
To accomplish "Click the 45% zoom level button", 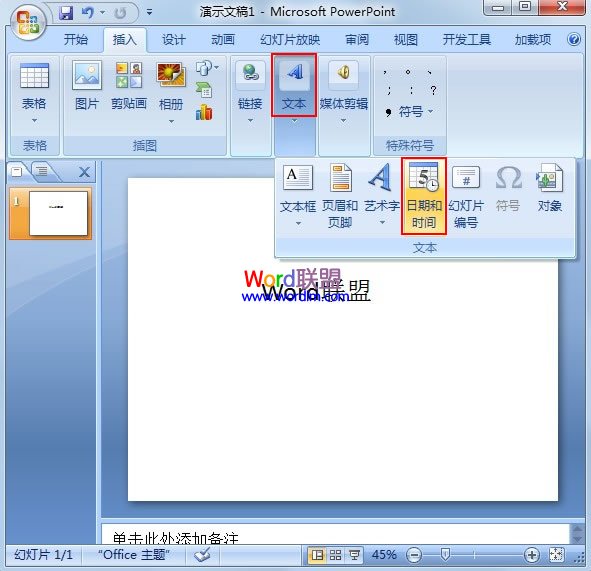I will click(384, 555).
